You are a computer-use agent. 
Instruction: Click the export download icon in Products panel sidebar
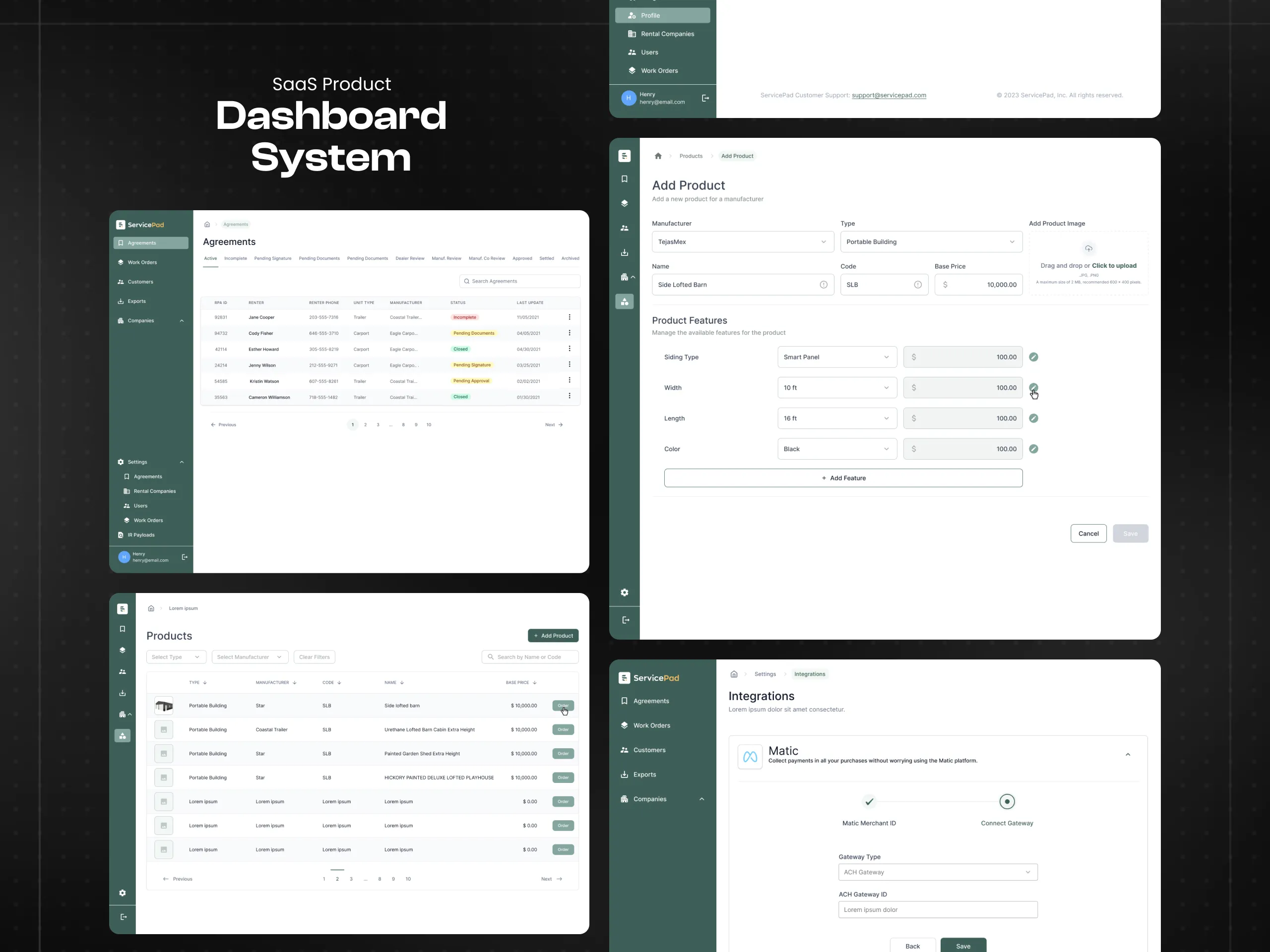pos(123,693)
